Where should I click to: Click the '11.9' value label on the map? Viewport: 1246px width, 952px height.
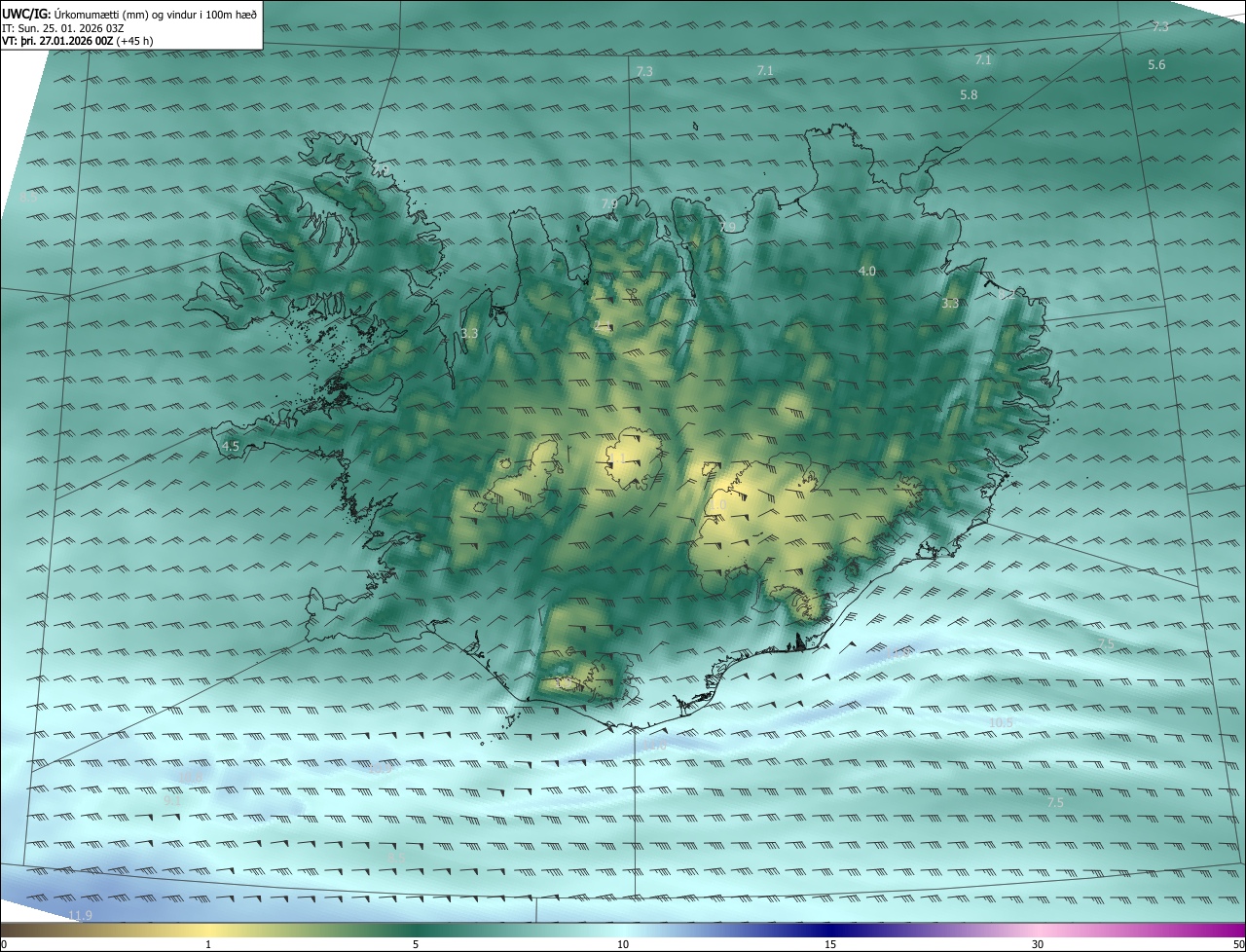click(x=80, y=916)
